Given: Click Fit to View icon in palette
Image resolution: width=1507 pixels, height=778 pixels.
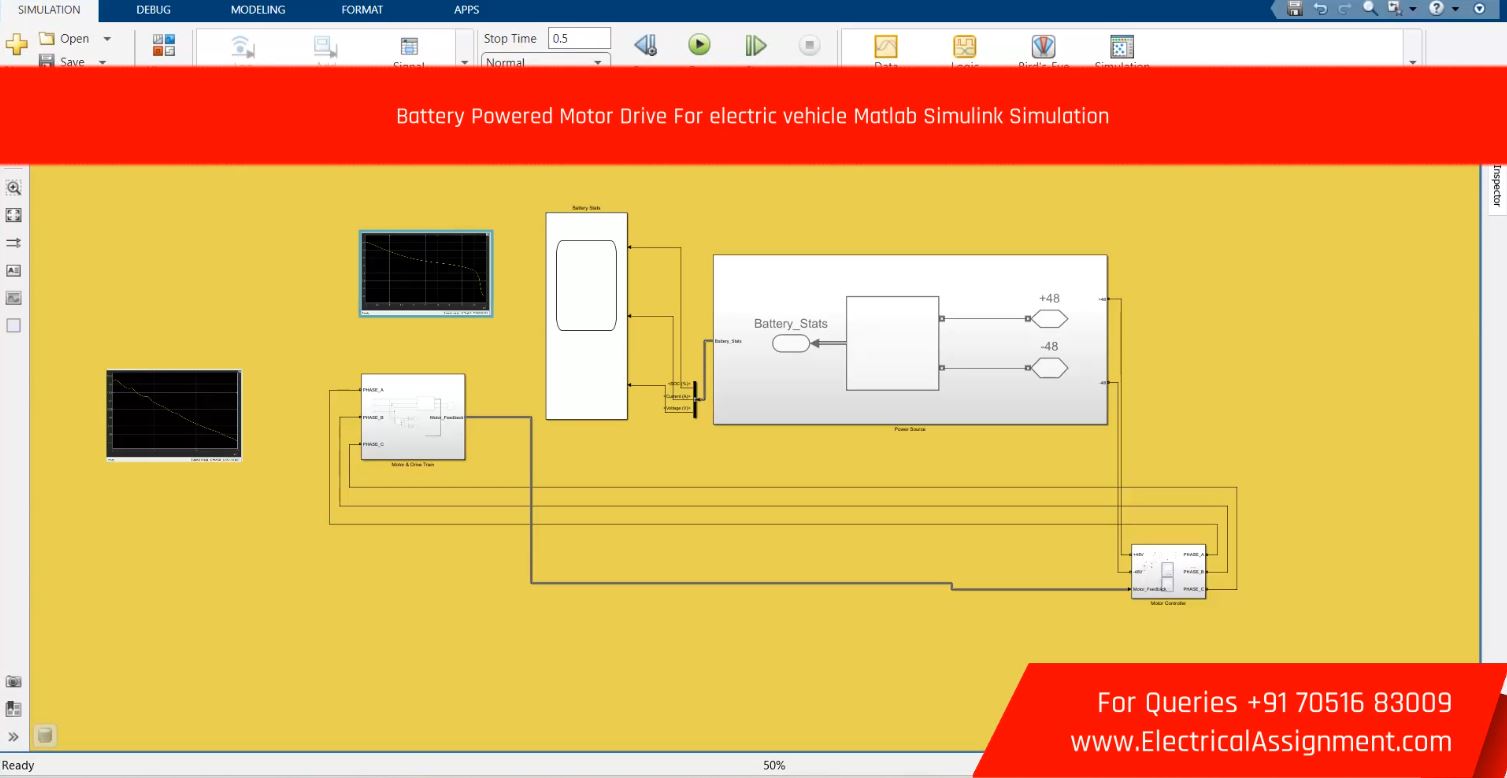Looking at the screenshot, I should click(x=14, y=215).
